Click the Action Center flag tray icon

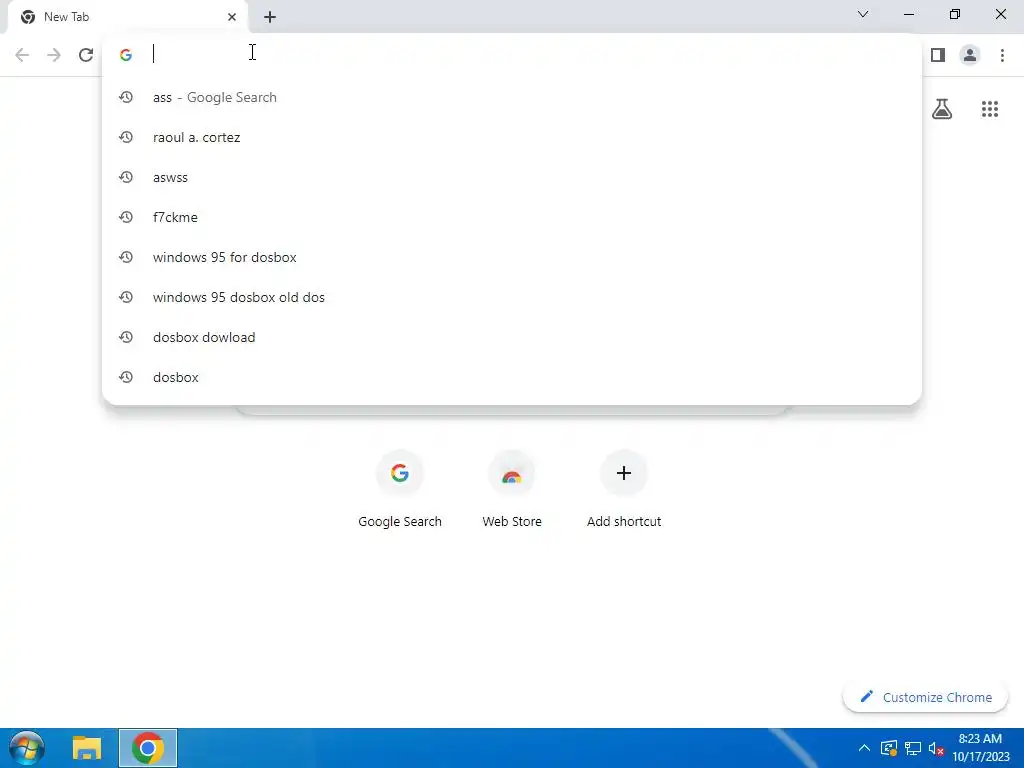[x=888, y=748]
